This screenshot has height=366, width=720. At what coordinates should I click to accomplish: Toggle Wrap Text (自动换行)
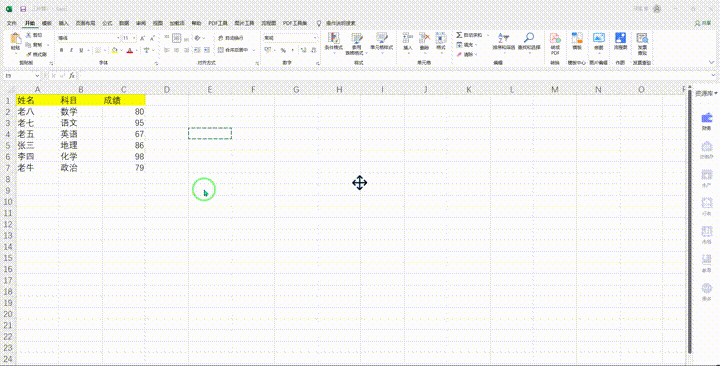(231, 38)
